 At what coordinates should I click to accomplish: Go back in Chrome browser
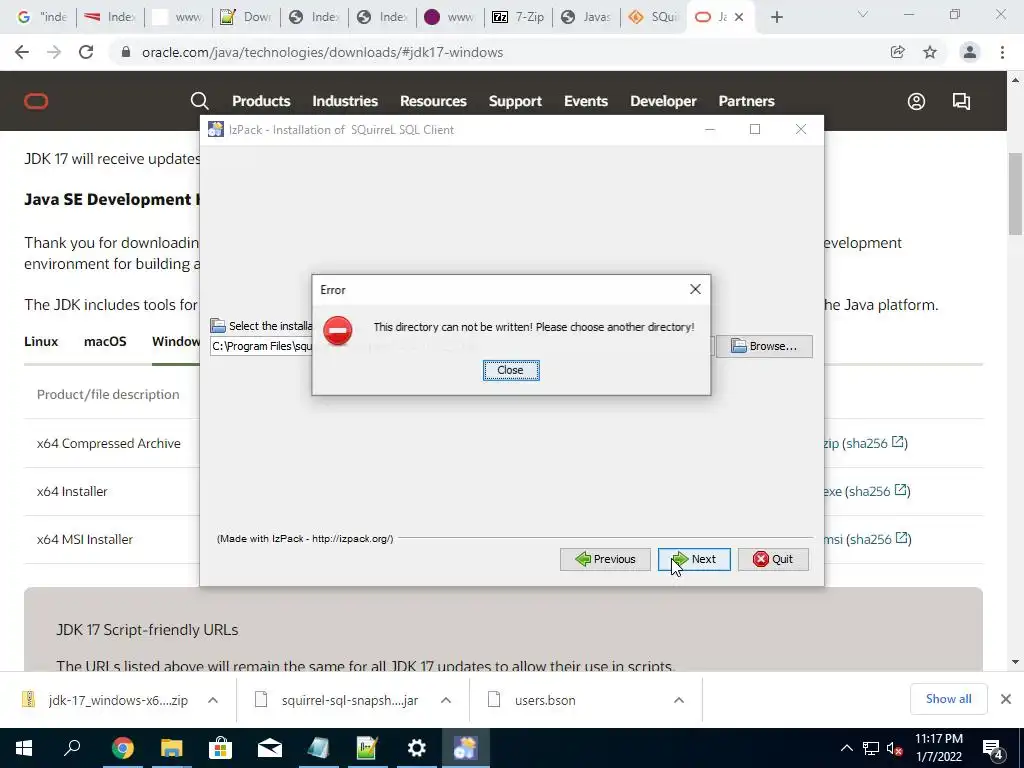pos(22,52)
